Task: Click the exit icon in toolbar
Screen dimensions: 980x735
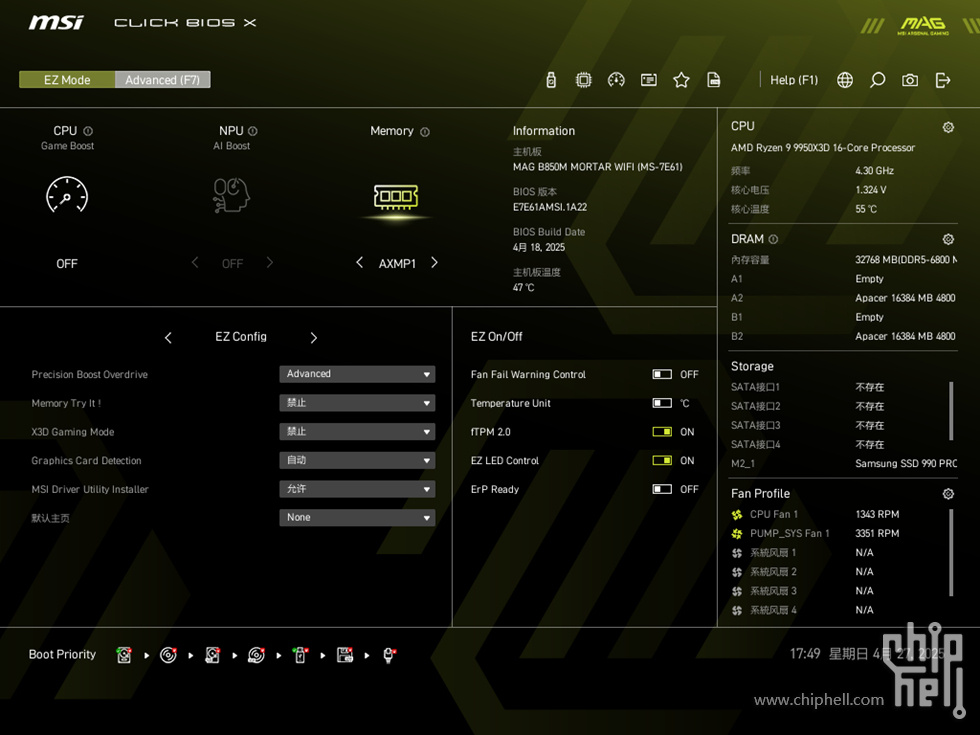Action: (942, 80)
